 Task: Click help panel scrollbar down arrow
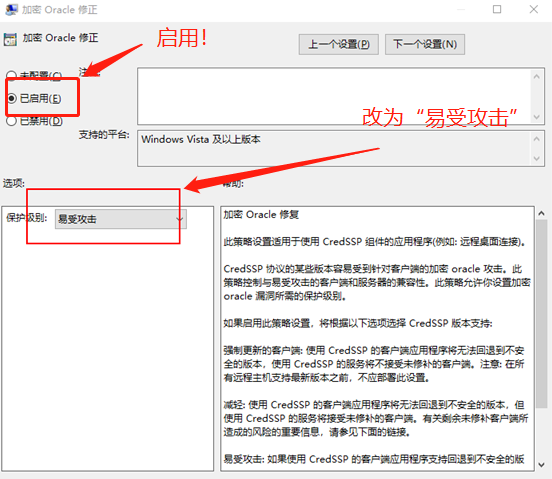[541, 465]
